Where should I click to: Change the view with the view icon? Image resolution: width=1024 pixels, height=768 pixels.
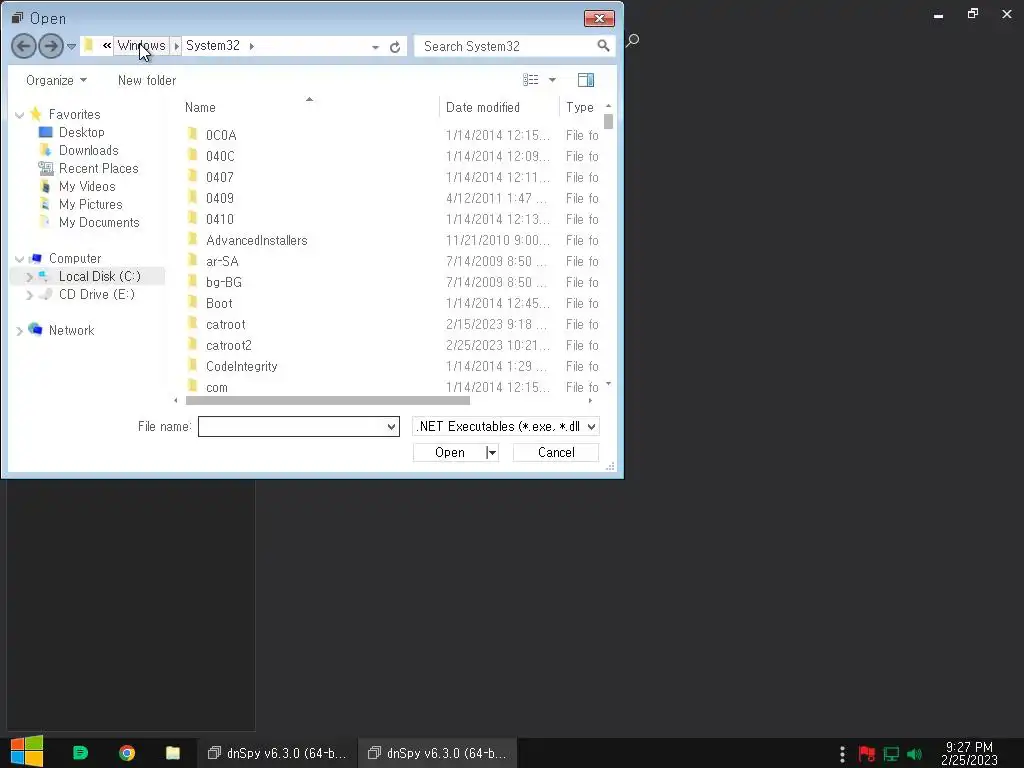coord(530,80)
